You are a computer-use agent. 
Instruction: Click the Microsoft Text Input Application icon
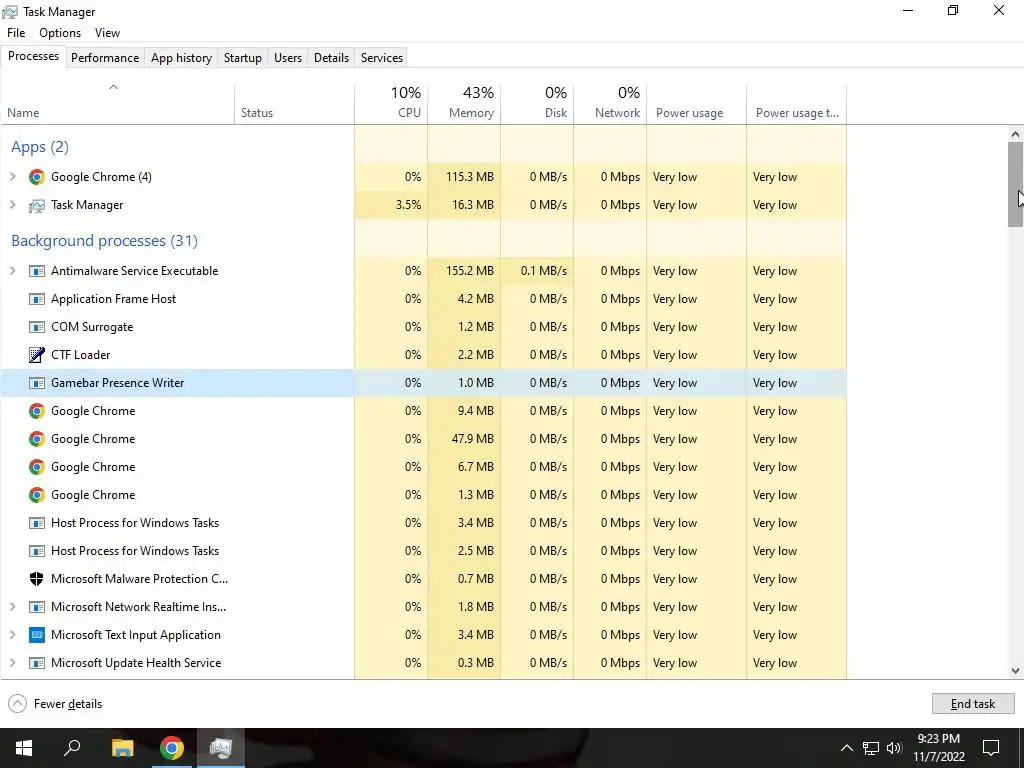37,635
